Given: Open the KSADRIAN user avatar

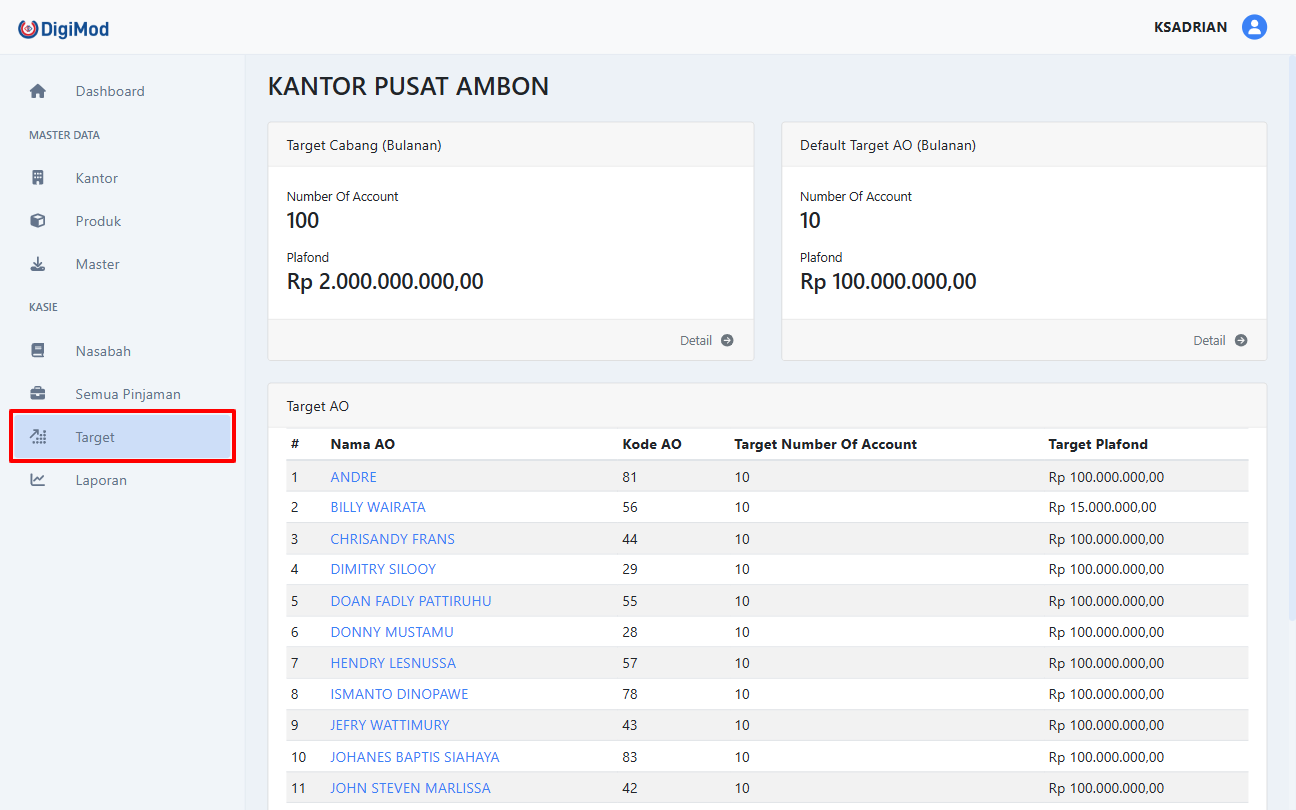Looking at the screenshot, I should (1254, 27).
